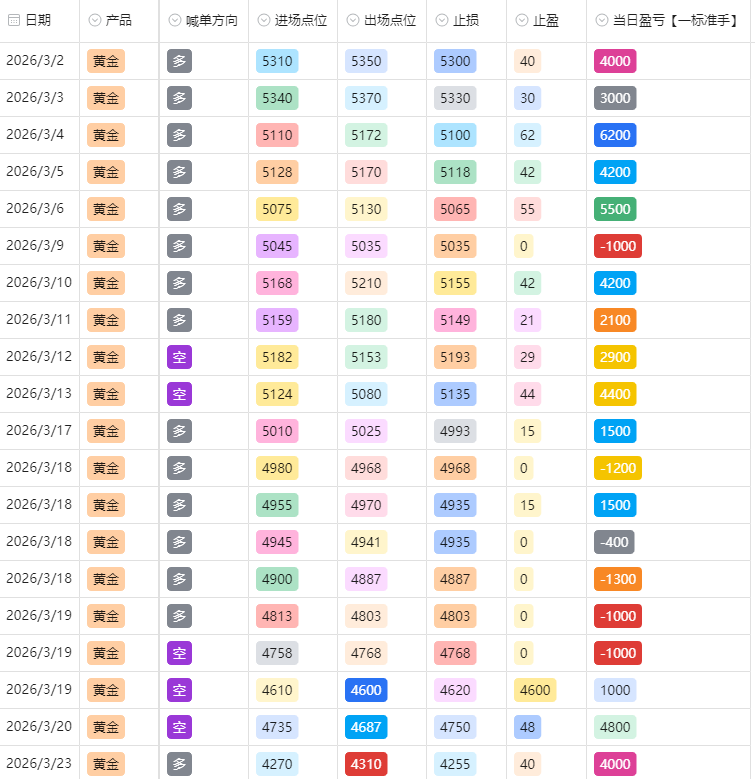Select the 日期 column header
The image size is (755, 779).
pos(38,20)
